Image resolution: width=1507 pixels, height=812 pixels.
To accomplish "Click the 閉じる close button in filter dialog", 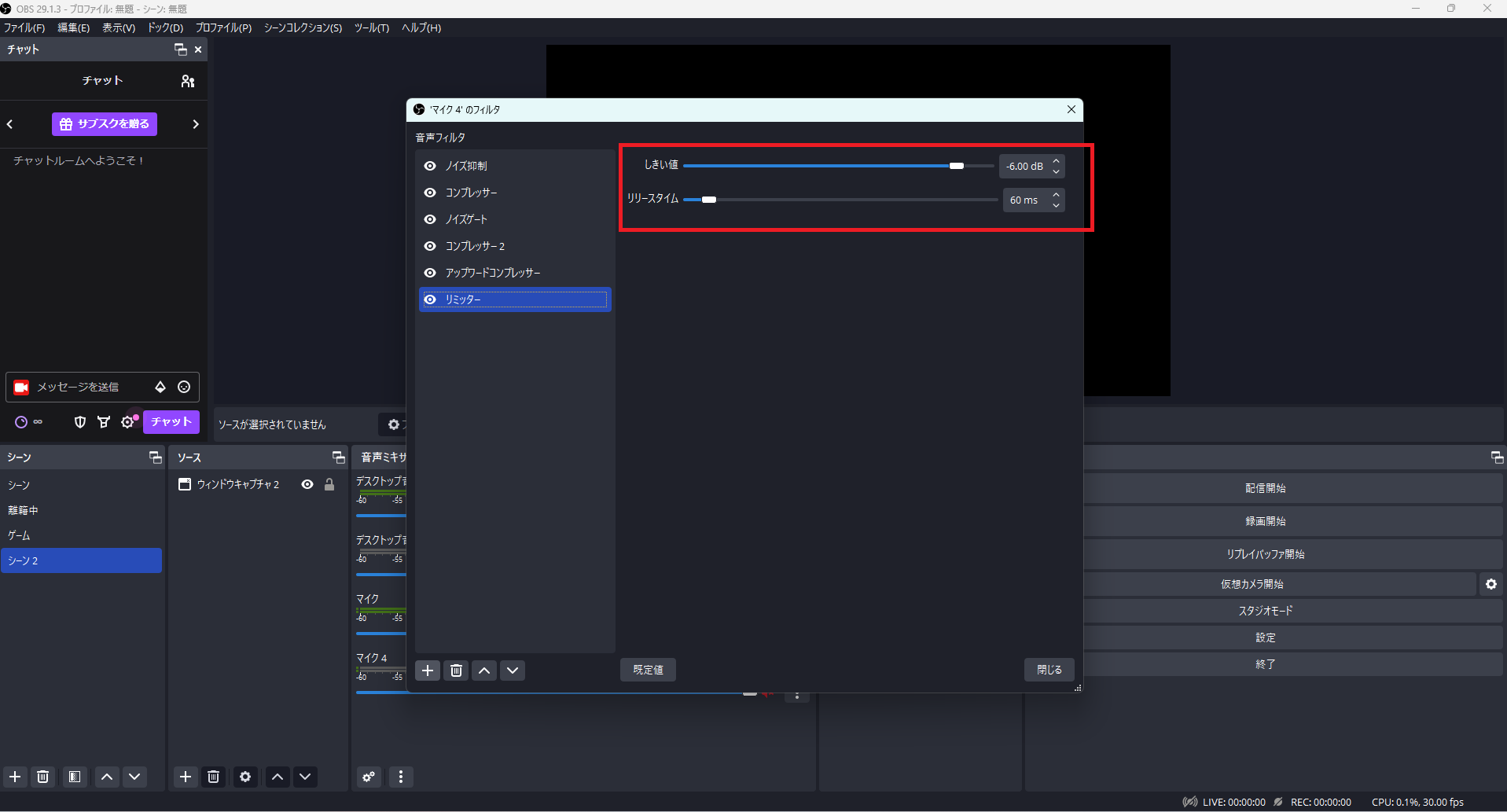I will [x=1049, y=670].
